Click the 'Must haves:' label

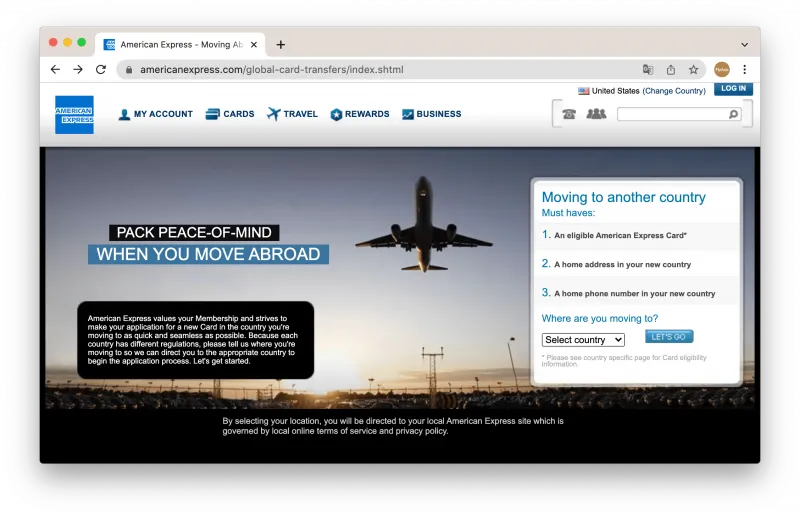568,213
